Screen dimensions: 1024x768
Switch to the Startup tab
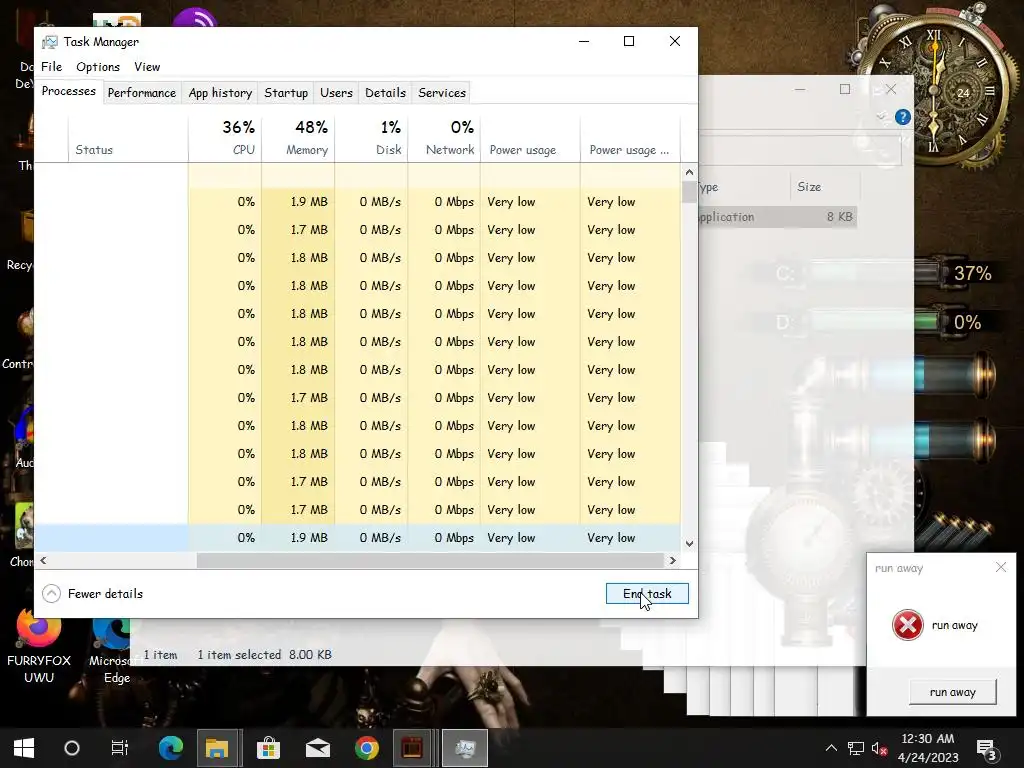[x=286, y=93]
